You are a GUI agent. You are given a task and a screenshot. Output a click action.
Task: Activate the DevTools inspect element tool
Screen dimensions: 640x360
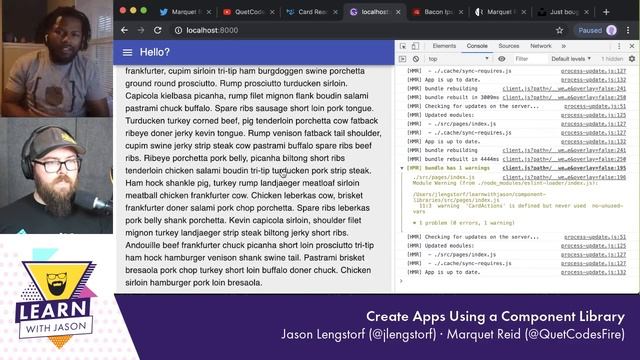(403, 46)
